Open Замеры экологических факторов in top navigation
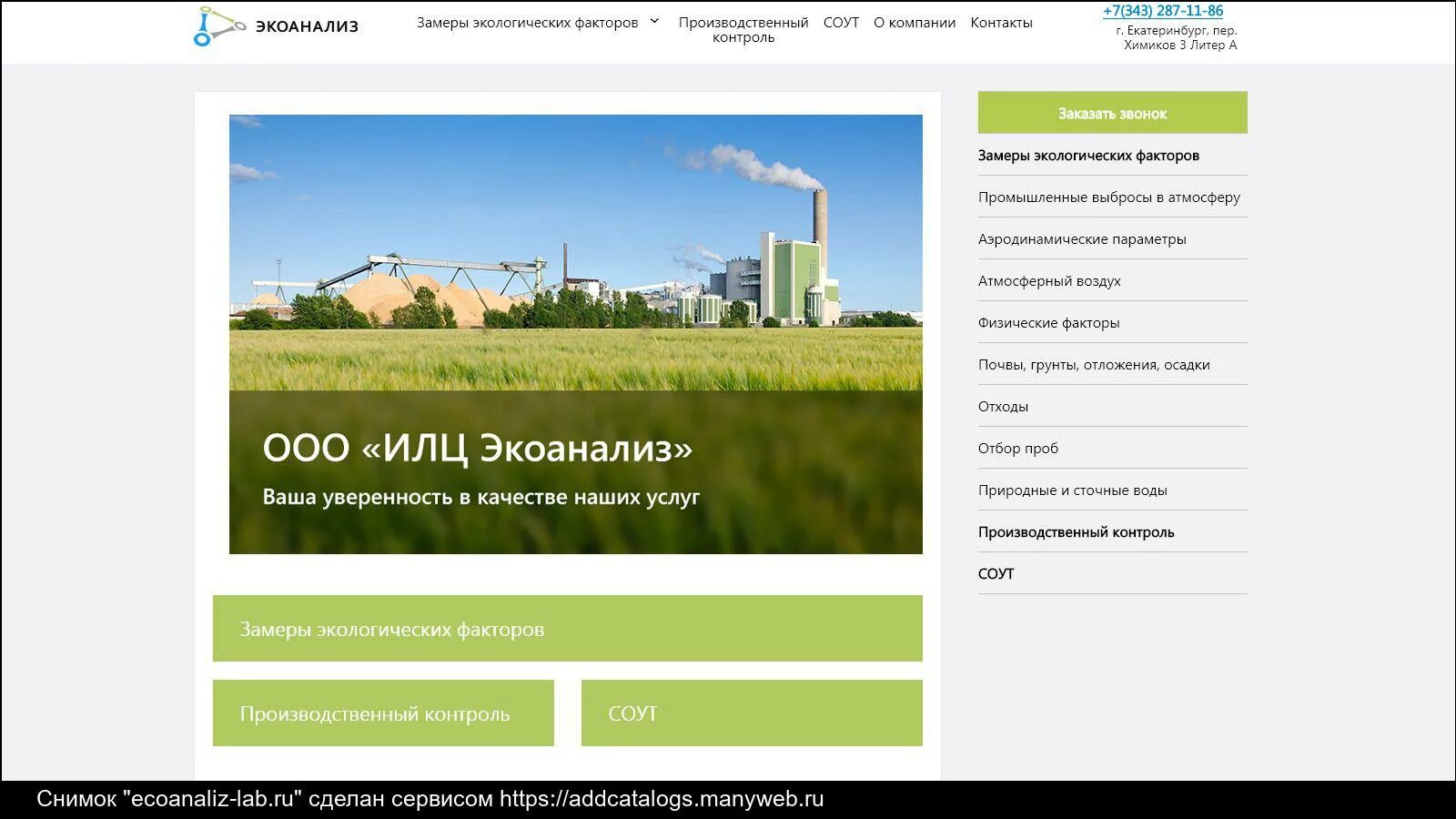Screen dimensions: 1456x819 coord(528,22)
